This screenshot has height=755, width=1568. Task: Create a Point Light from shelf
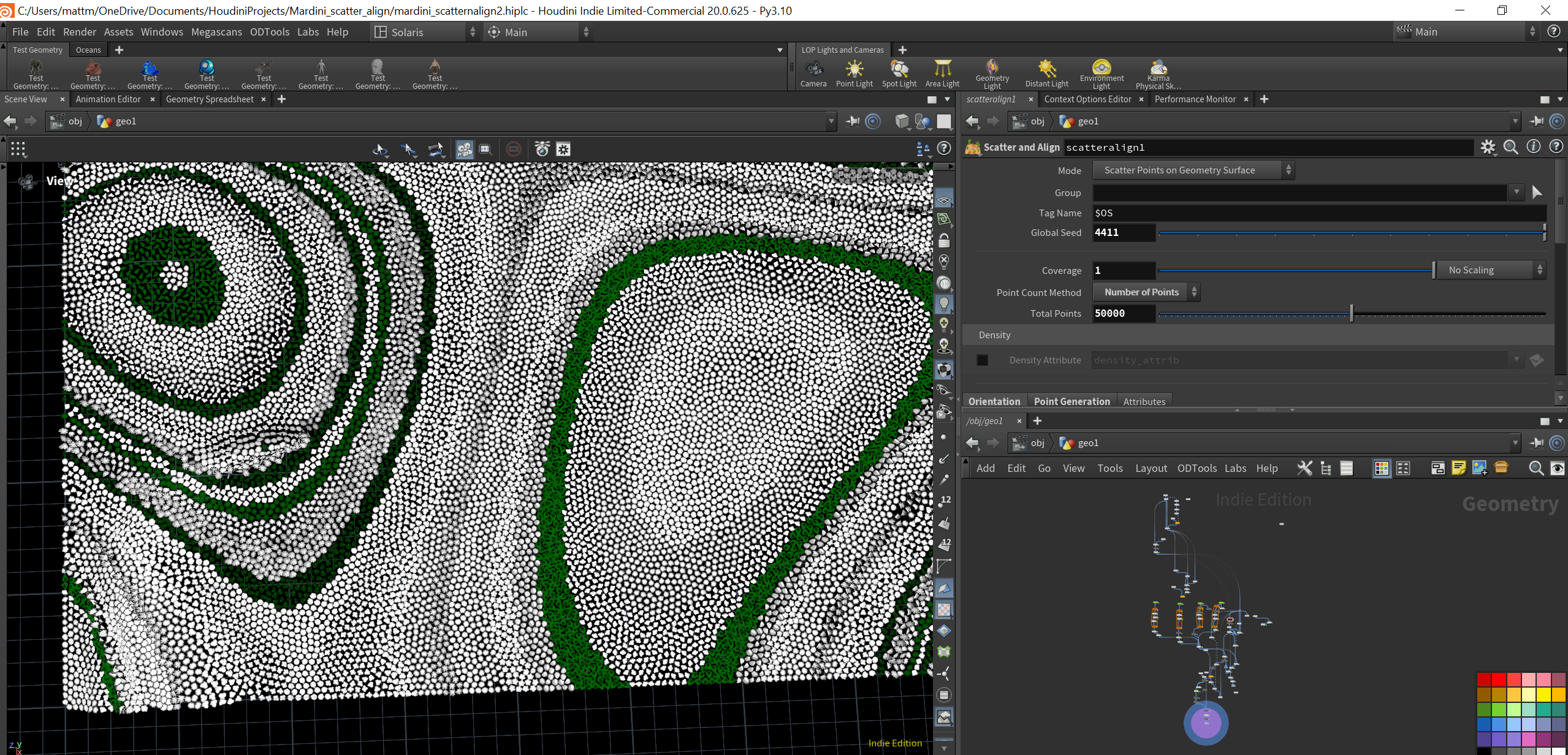pyautogui.click(x=854, y=74)
